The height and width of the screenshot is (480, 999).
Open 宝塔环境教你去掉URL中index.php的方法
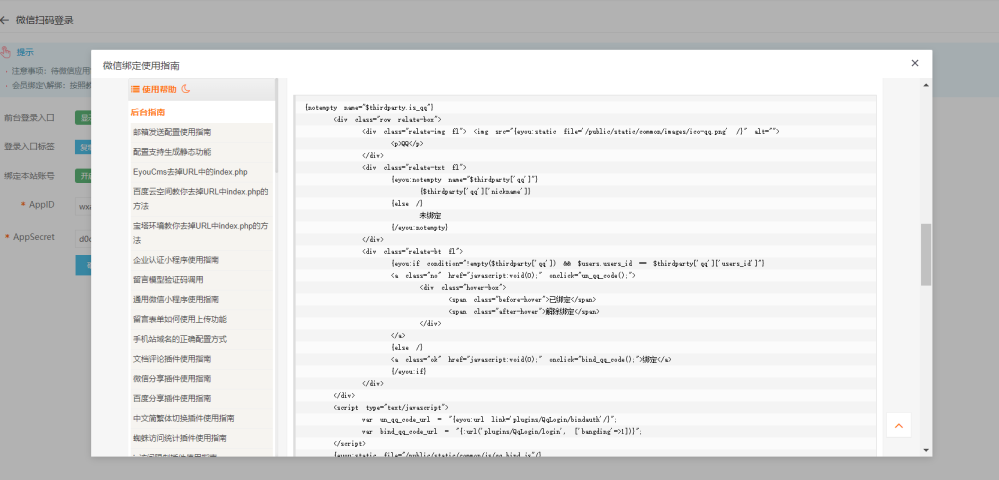coord(201,233)
